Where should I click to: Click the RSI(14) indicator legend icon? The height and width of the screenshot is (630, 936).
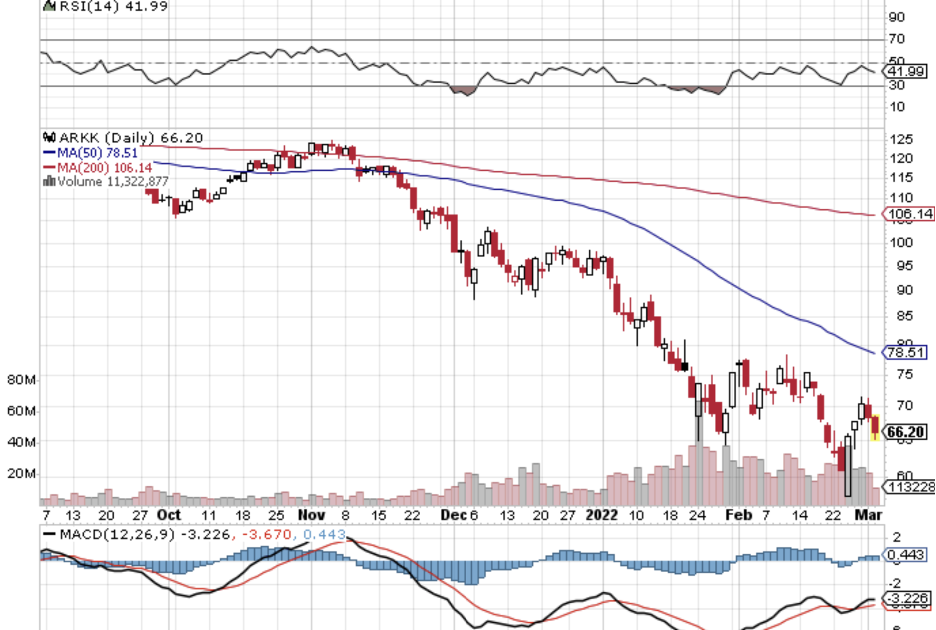47,6
